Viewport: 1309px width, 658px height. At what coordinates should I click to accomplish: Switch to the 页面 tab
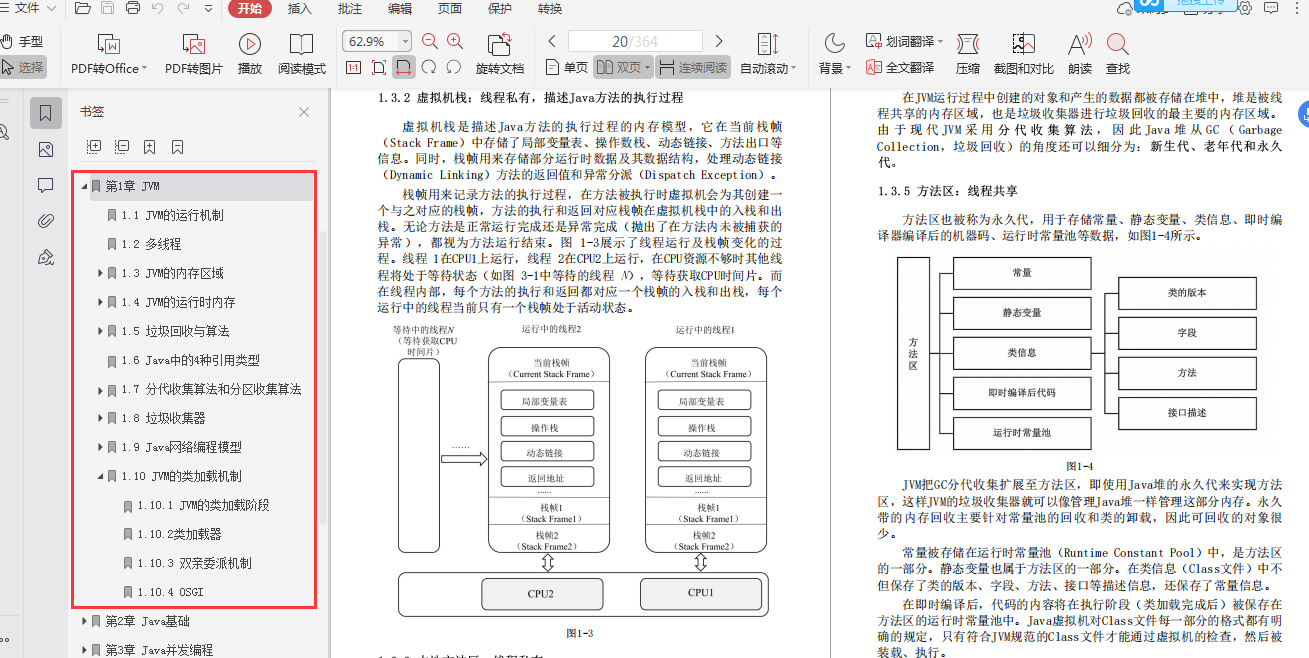[450, 9]
